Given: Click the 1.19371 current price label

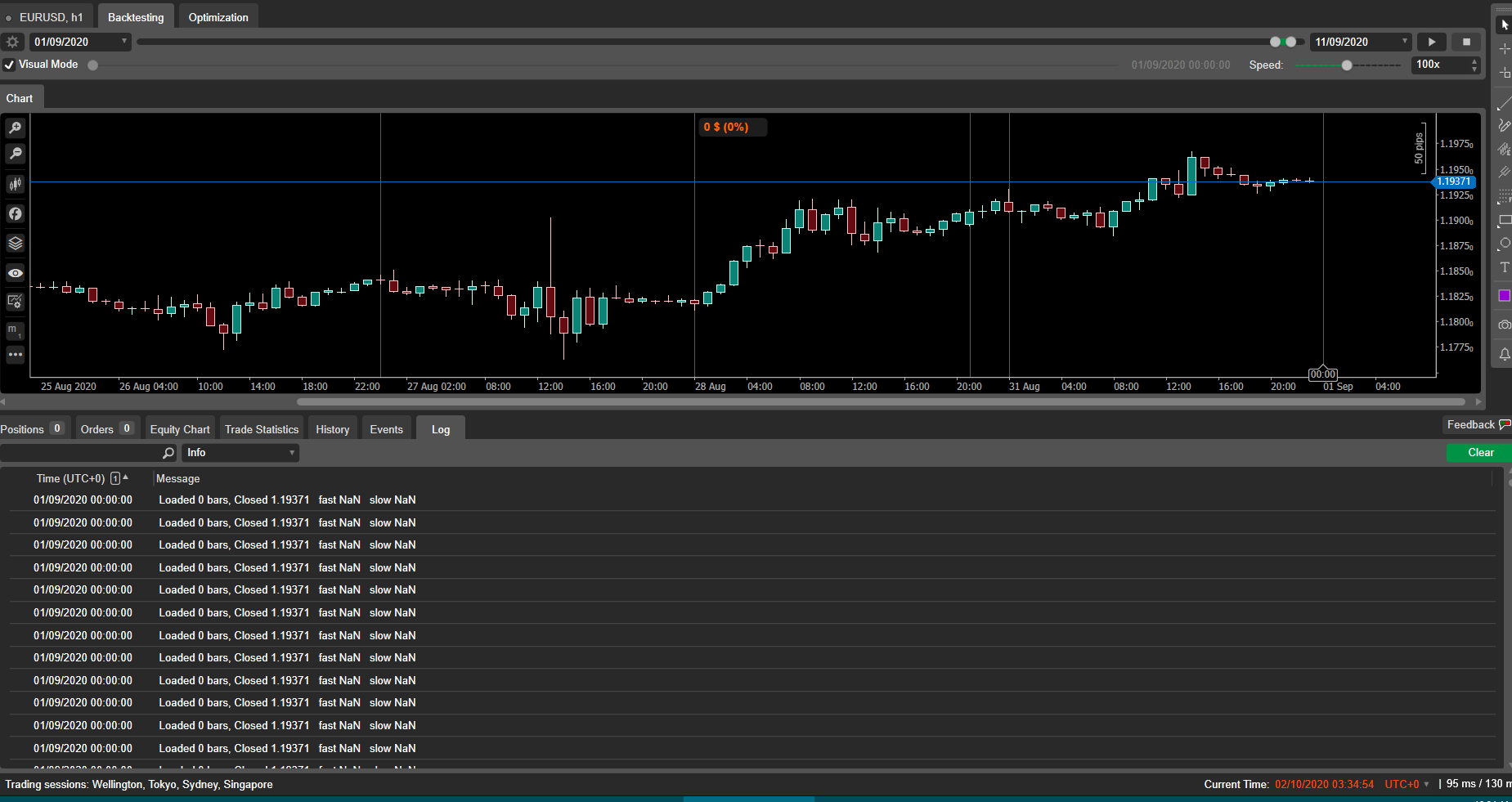Looking at the screenshot, I should coord(1454,181).
